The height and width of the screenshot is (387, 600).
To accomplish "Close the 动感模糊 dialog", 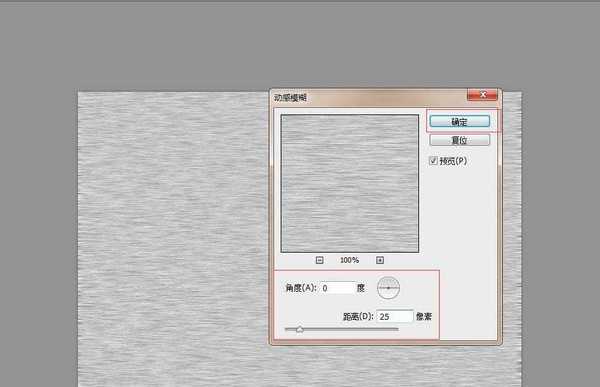I will pyautogui.click(x=483, y=95).
